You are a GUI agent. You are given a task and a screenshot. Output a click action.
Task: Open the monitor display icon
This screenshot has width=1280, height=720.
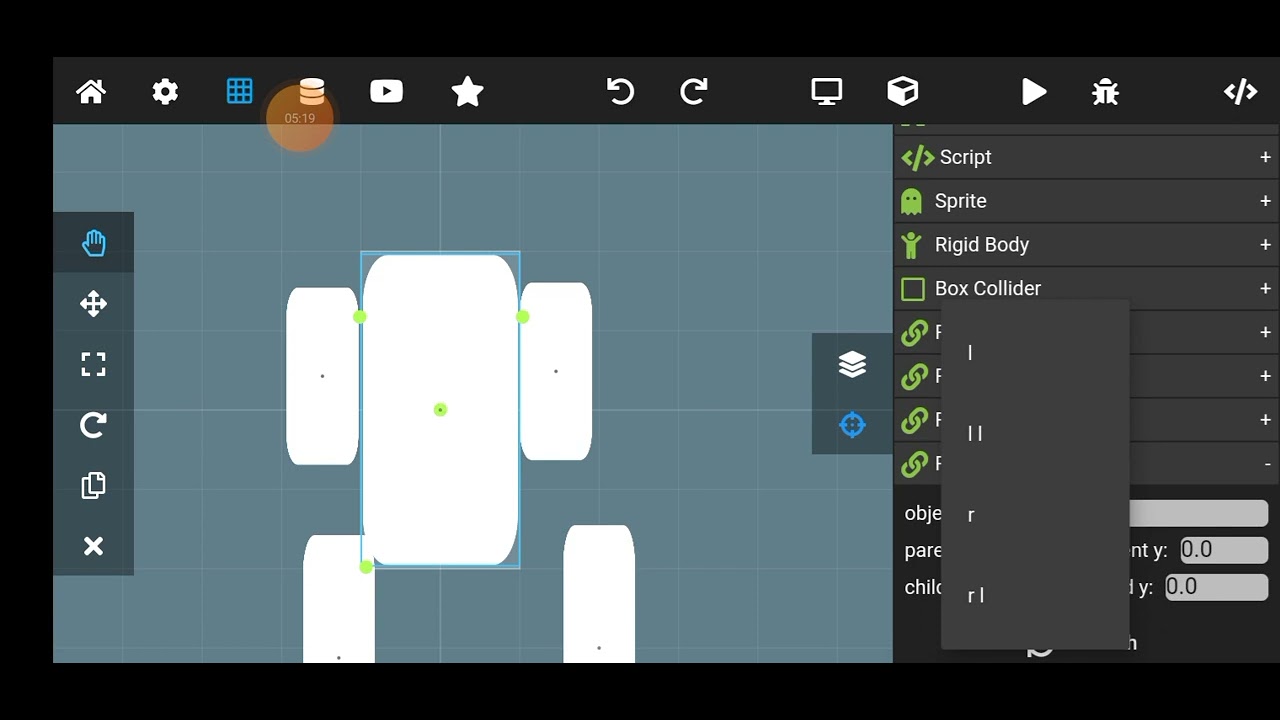pos(827,92)
